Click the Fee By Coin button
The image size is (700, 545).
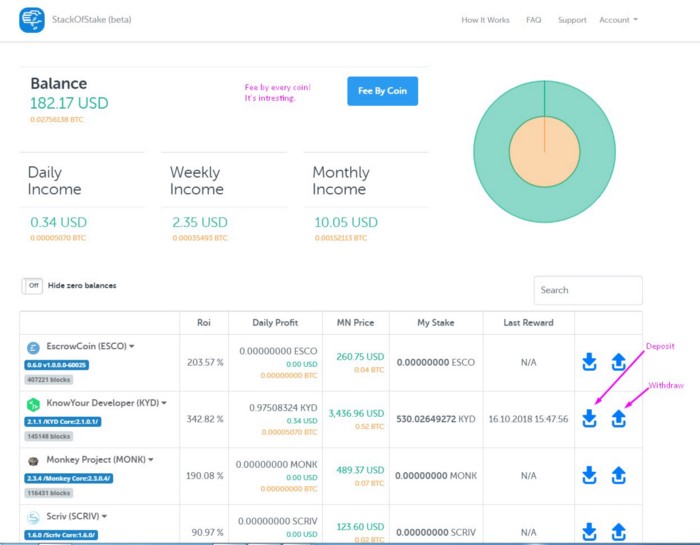coord(383,91)
